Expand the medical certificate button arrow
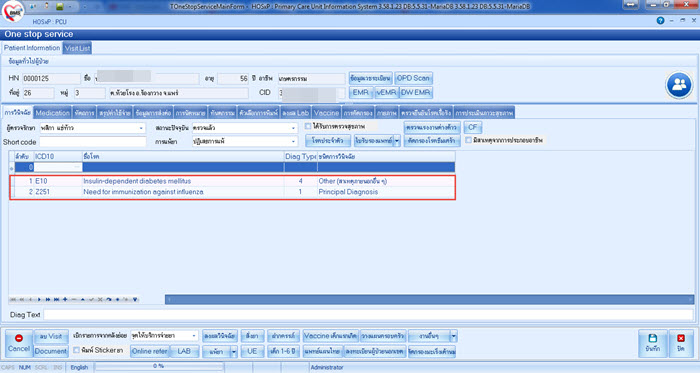Image resolution: width=700 pixels, height=373 pixels. click(x=396, y=141)
